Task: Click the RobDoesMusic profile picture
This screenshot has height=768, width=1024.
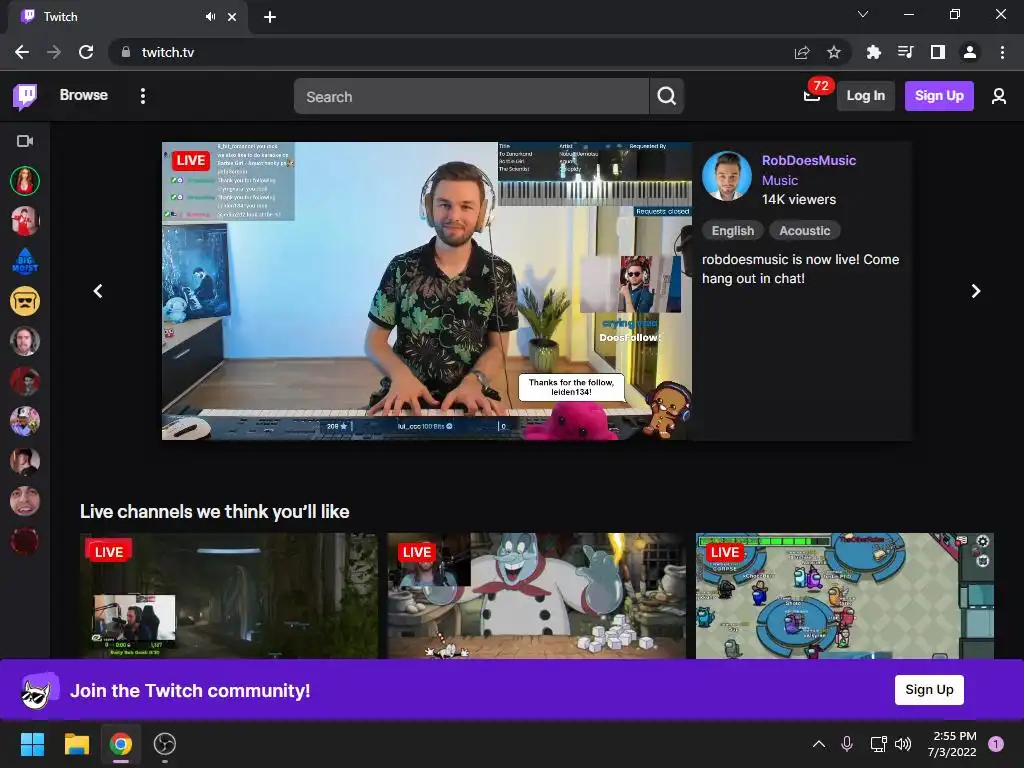Action: 727,176
